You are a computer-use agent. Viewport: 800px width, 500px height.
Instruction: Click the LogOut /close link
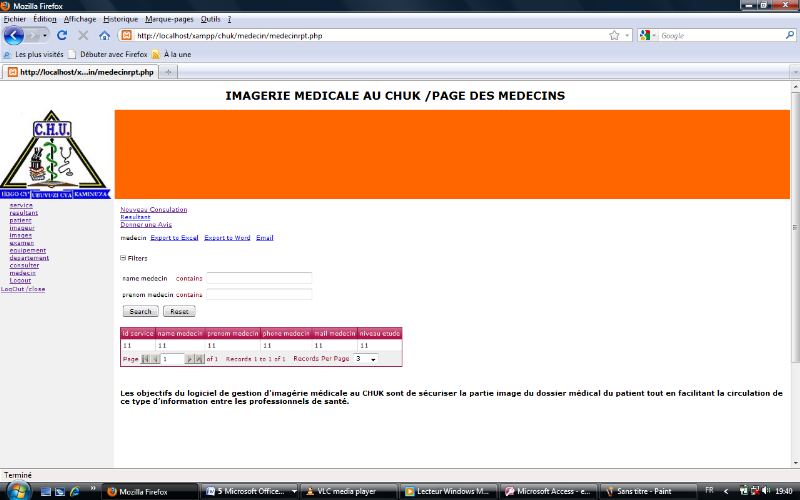pyautogui.click(x=23, y=289)
